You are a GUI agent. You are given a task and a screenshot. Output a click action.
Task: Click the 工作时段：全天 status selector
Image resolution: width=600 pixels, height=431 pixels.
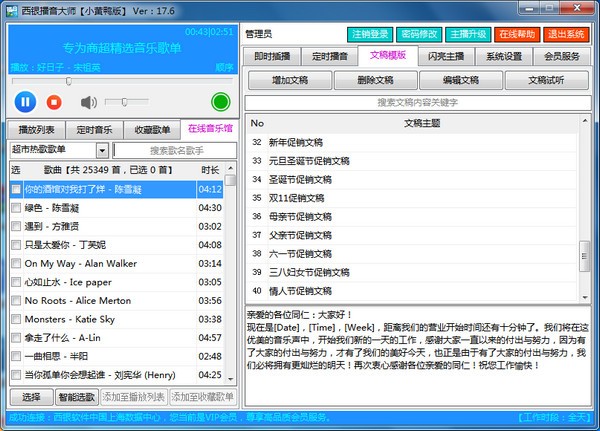click(555, 417)
